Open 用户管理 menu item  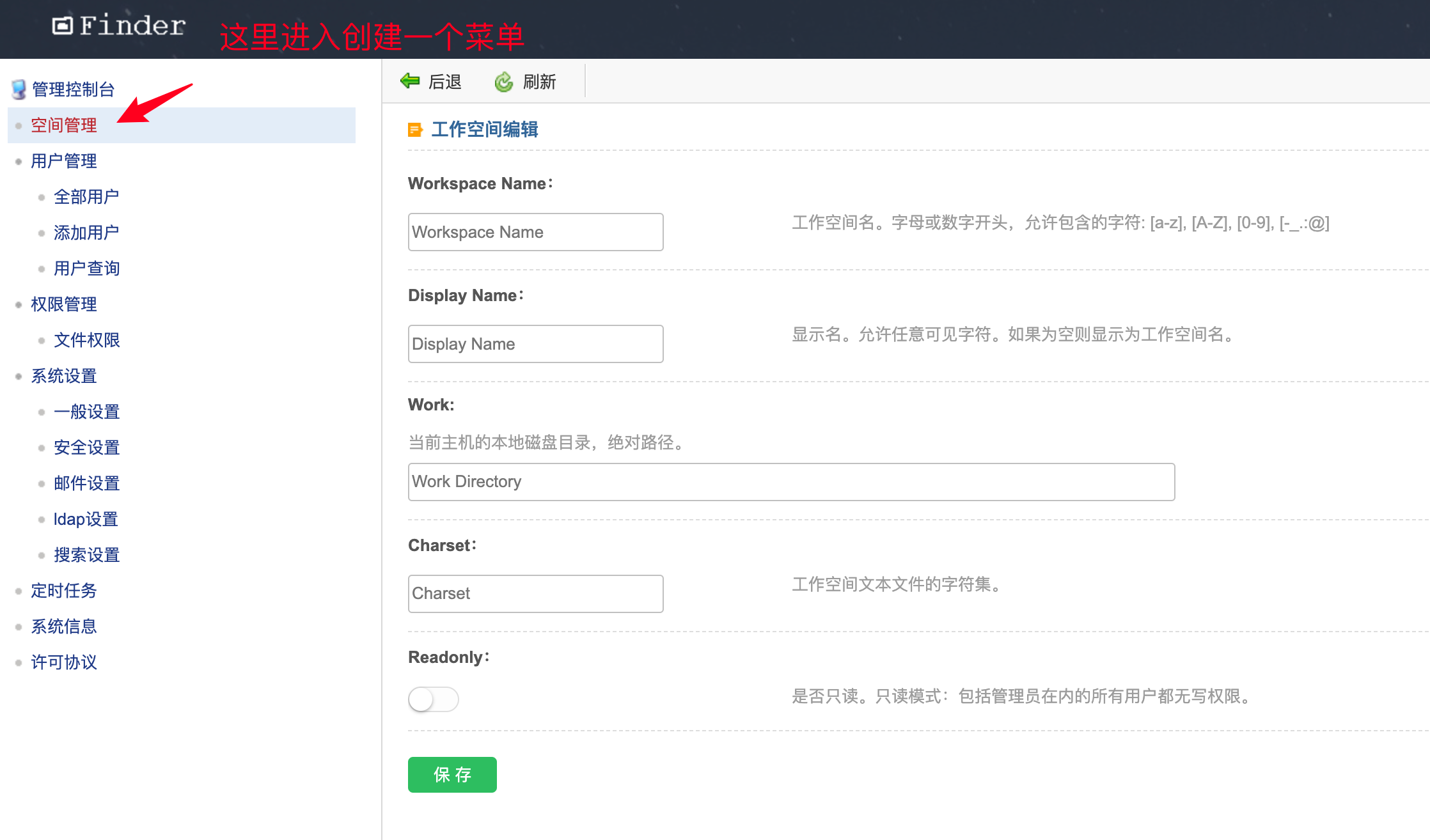64,161
